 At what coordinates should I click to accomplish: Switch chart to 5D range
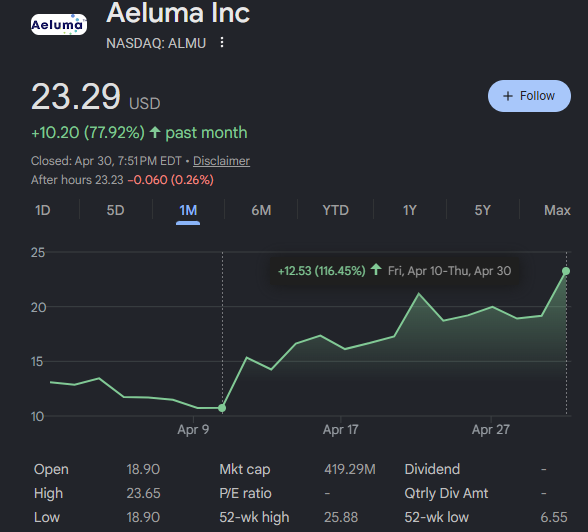pos(116,210)
